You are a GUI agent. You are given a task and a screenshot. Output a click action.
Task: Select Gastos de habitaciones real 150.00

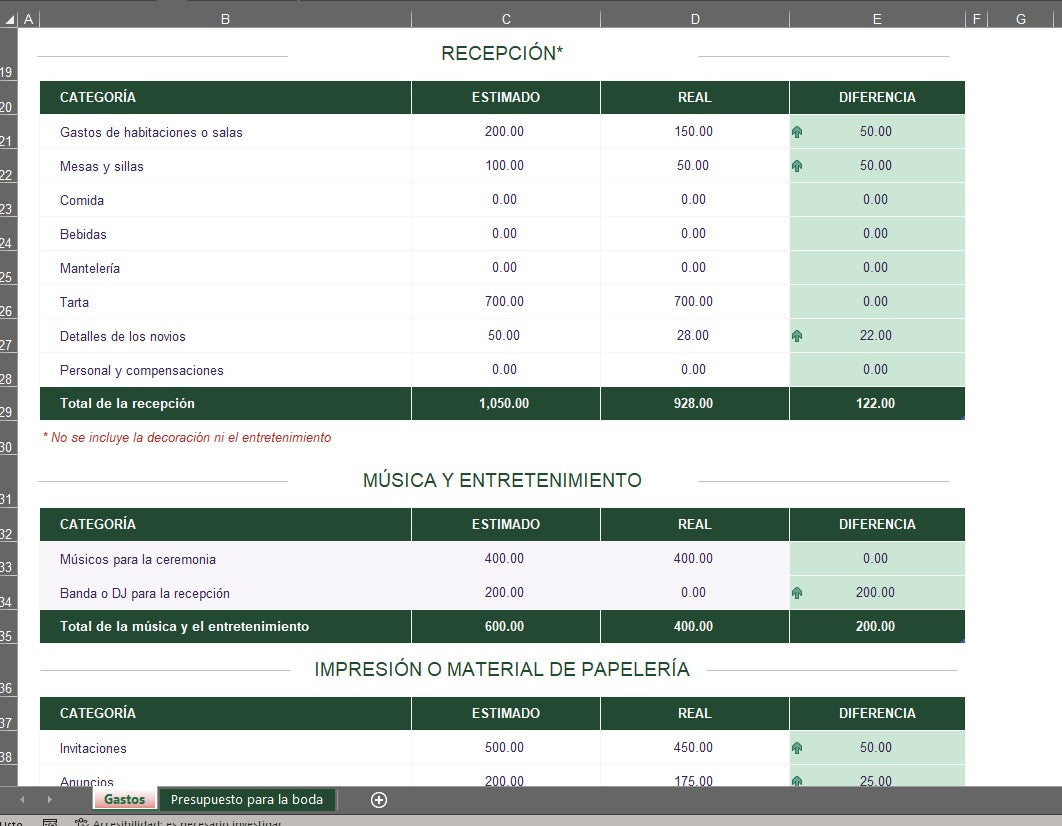coord(695,132)
